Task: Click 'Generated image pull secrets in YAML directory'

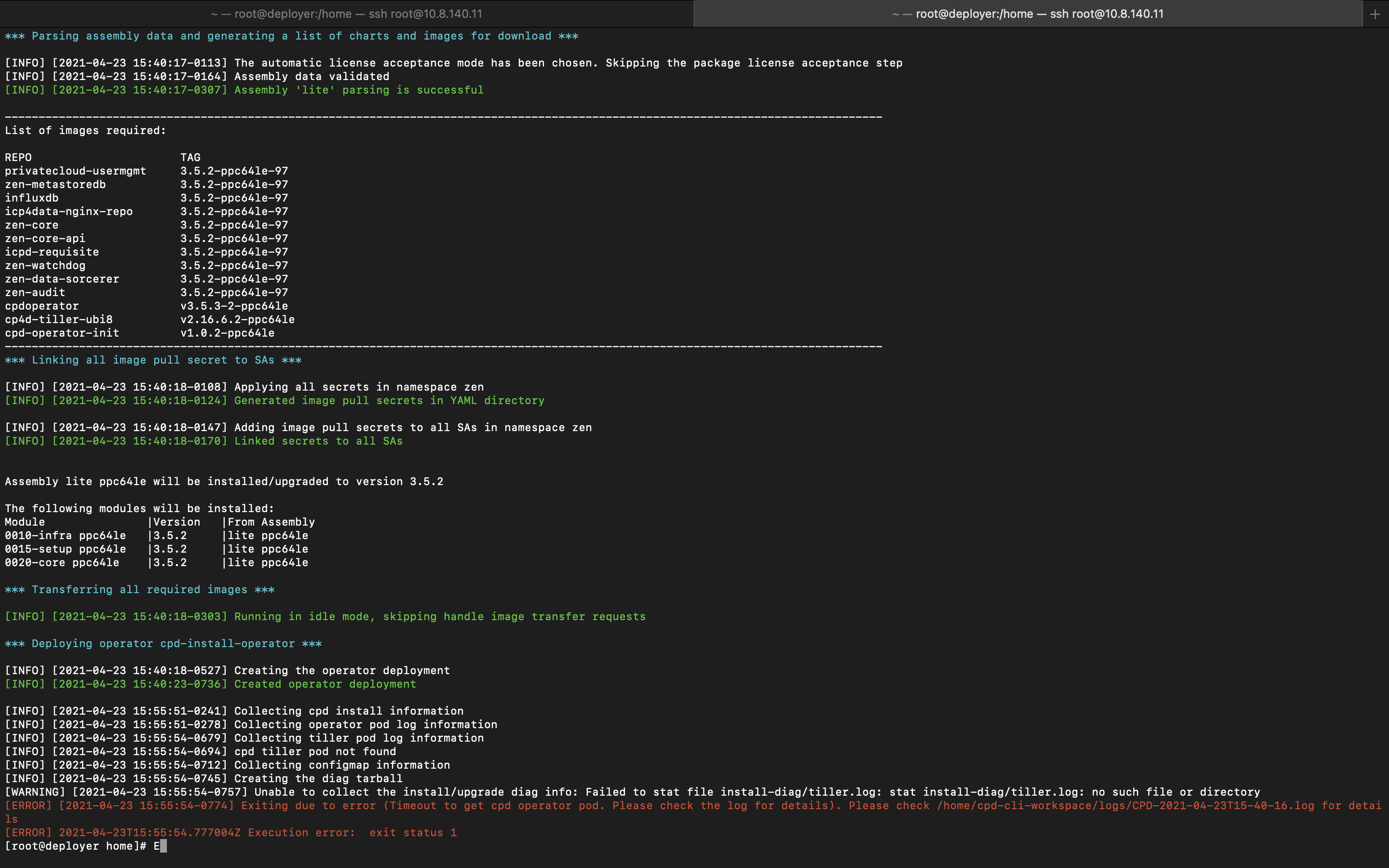Action: click(x=274, y=401)
